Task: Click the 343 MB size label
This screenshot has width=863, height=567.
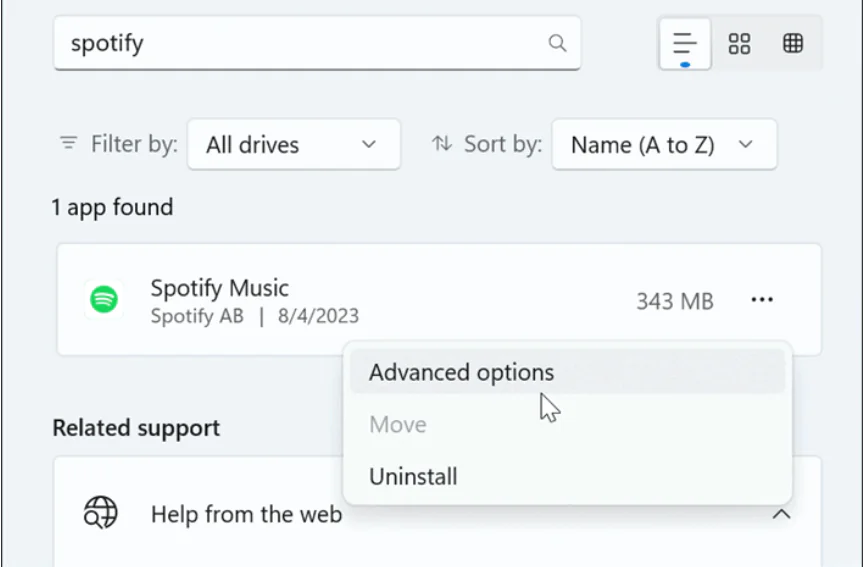Action: pos(674,301)
